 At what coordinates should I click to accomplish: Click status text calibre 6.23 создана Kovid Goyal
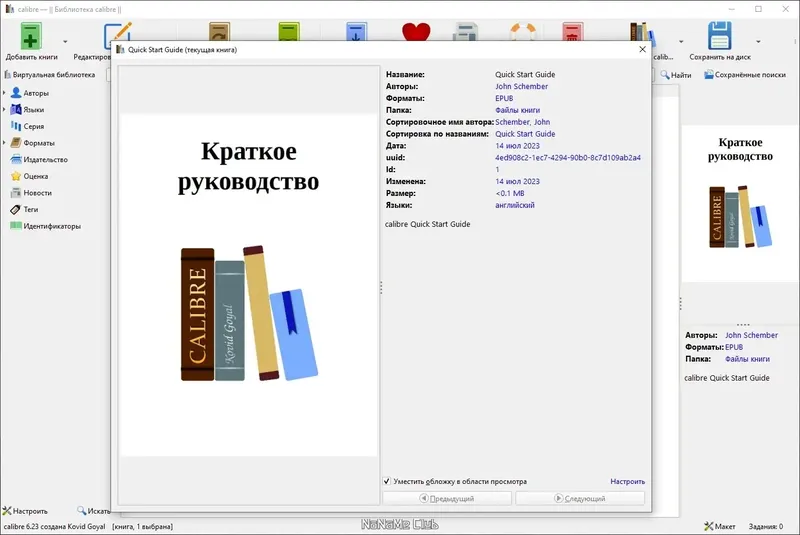(x=55, y=526)
